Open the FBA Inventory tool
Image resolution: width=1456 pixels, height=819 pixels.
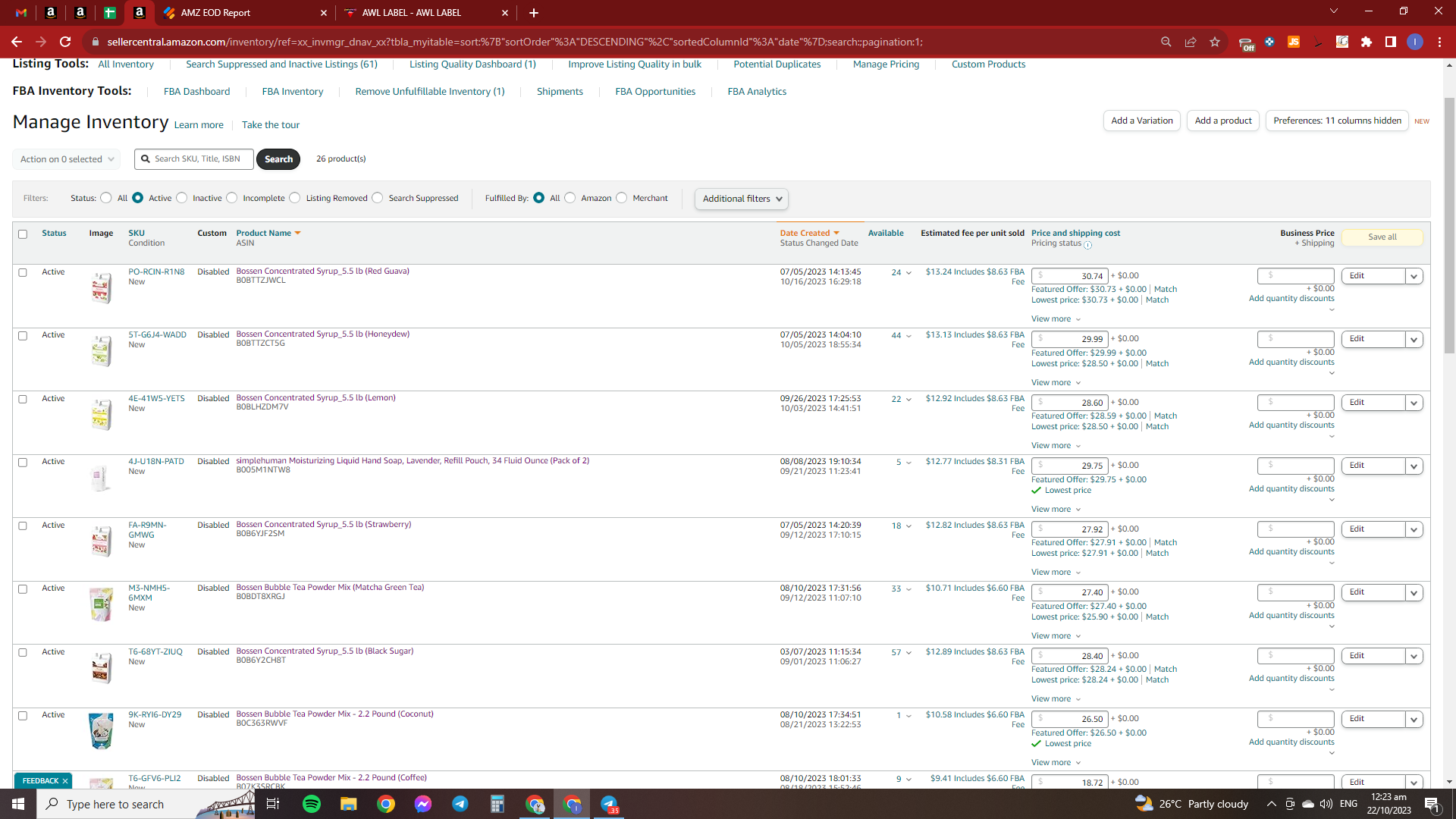[x=293, y=92]
